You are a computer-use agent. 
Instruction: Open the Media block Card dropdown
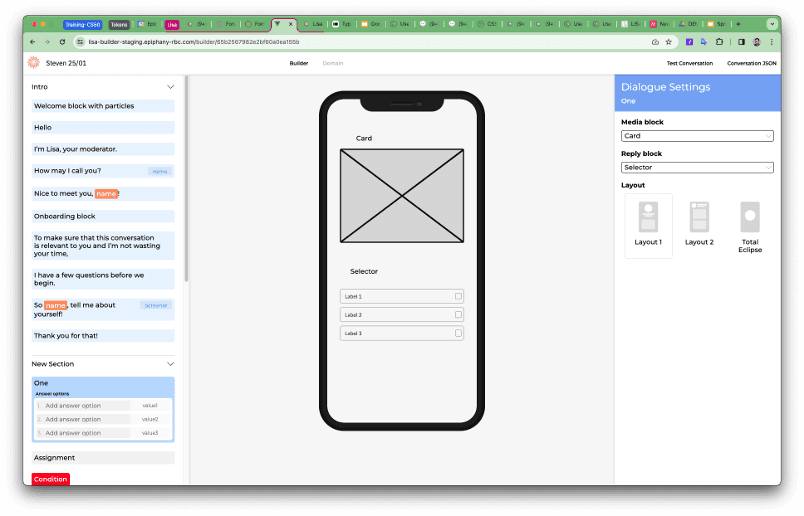tap(697, 136)
